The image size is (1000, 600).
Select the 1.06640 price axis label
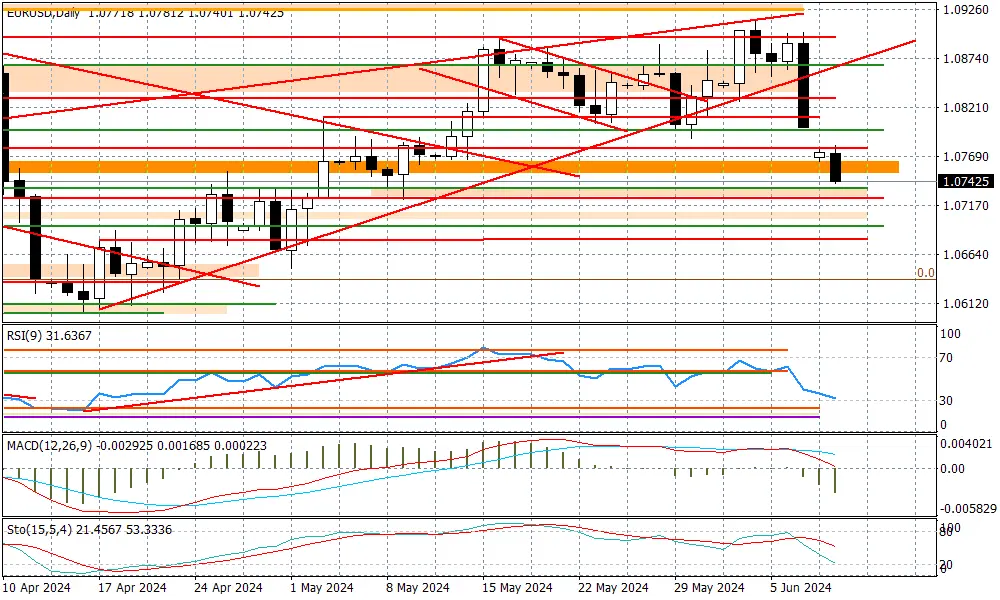[966, 254]
